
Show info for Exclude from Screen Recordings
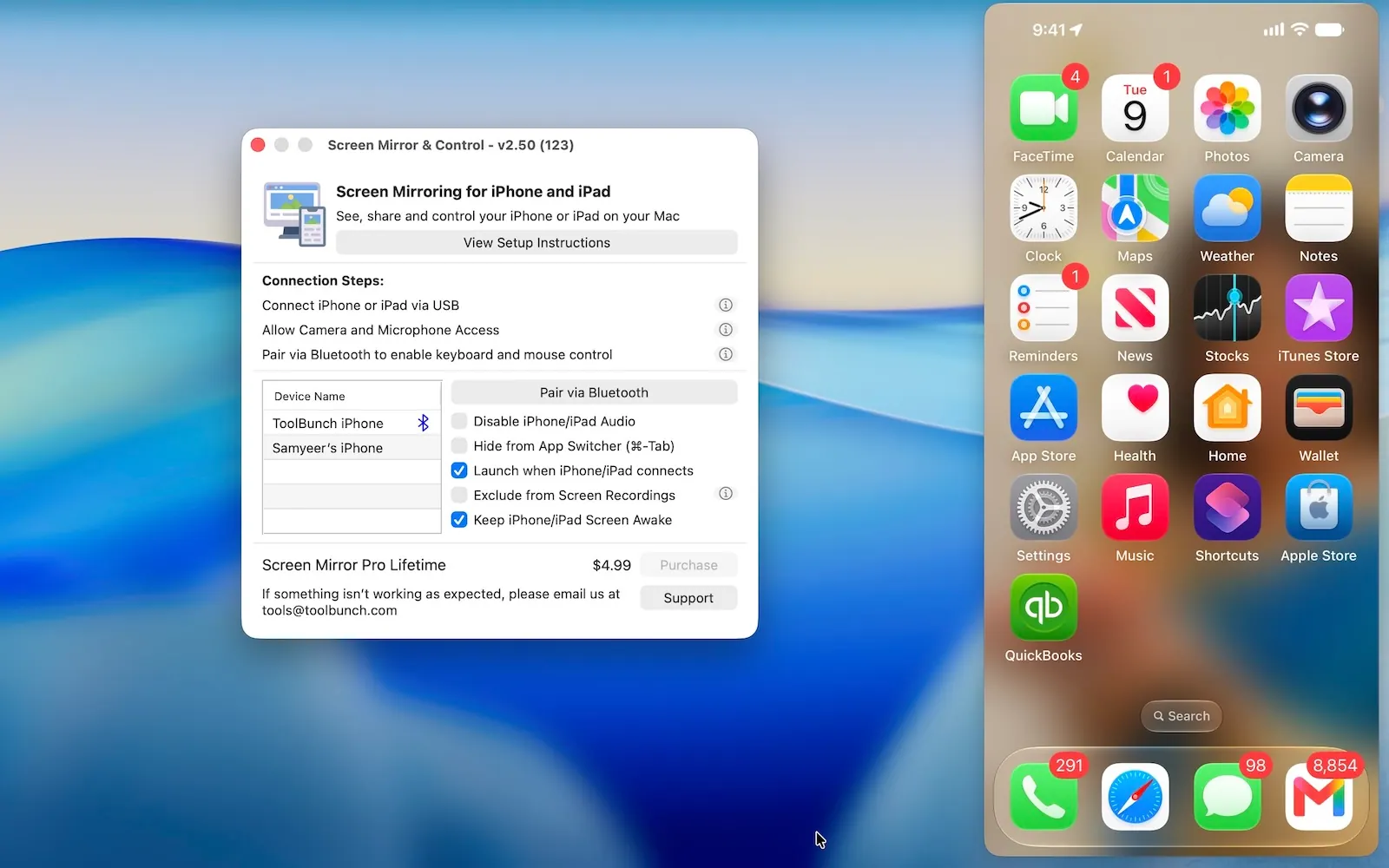(726, 494)
